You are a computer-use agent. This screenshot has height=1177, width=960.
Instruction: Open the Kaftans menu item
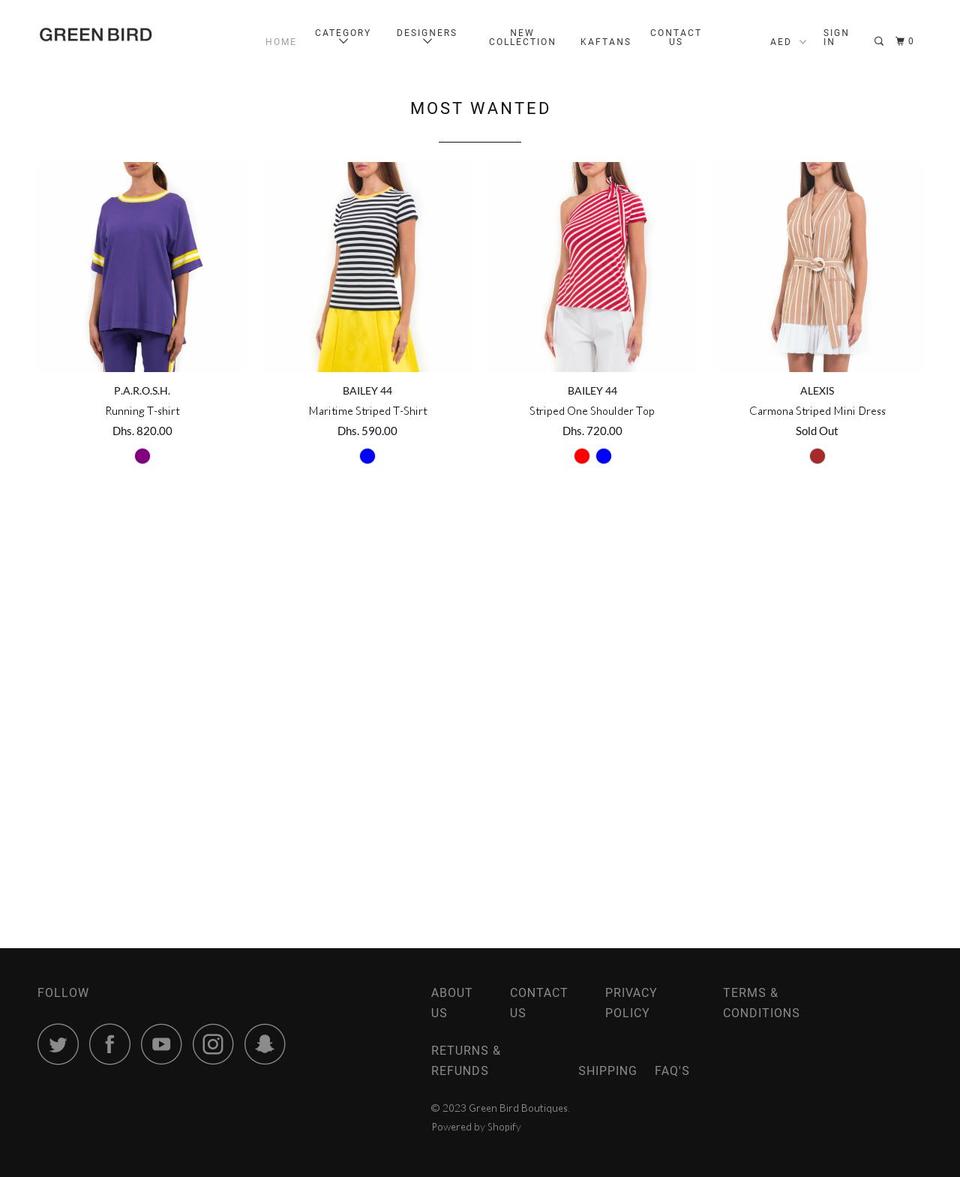coord(606,42)
